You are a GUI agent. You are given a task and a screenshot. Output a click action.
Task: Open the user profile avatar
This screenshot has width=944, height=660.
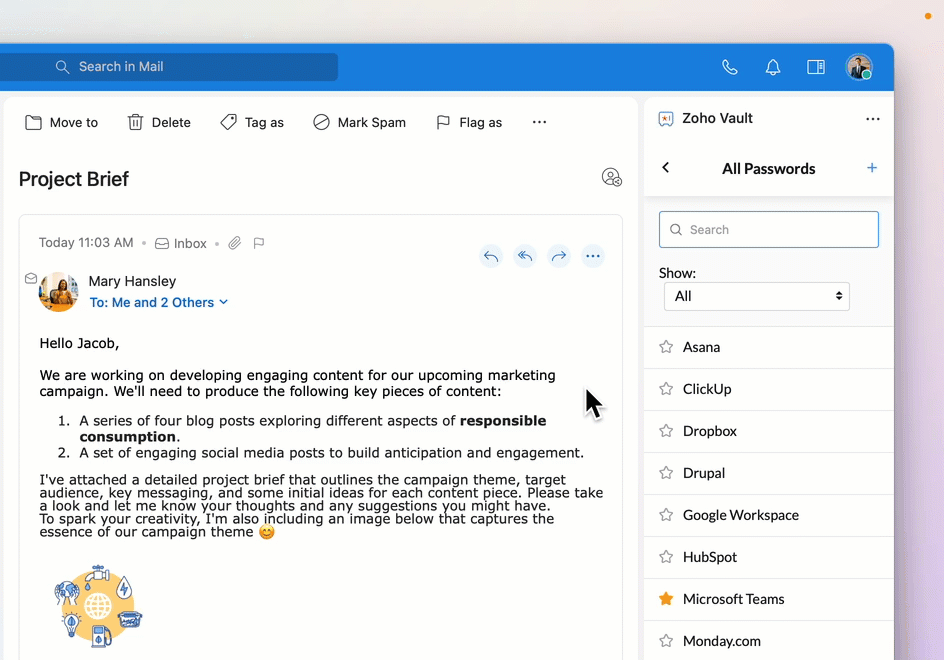click(x=859, y=67)
